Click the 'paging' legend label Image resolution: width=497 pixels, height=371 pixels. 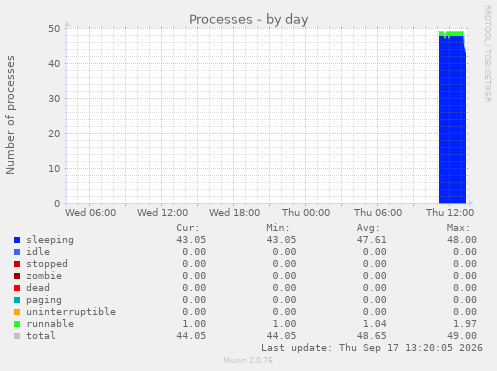pos(44,300)
